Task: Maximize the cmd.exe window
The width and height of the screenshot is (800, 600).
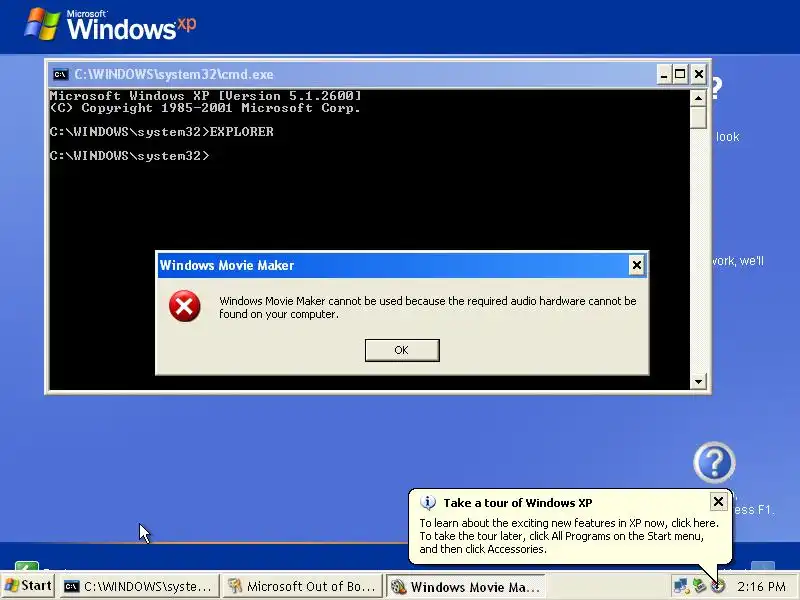Action: click(x=680, y=74)
